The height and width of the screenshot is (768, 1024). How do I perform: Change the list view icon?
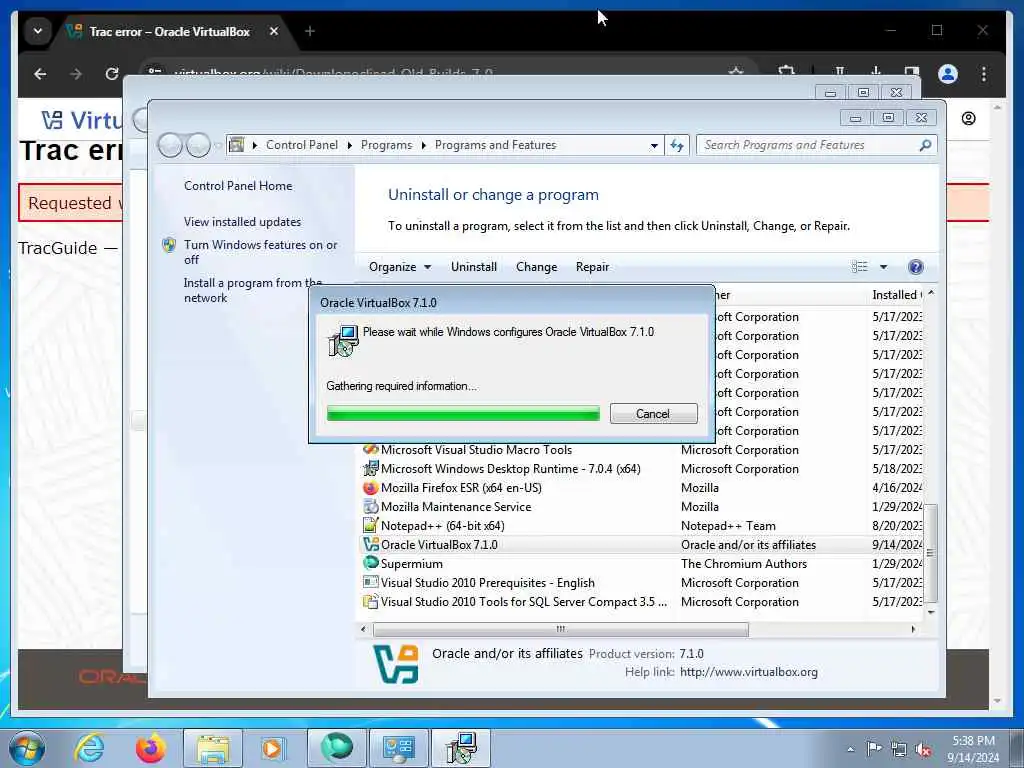(859, 266)
